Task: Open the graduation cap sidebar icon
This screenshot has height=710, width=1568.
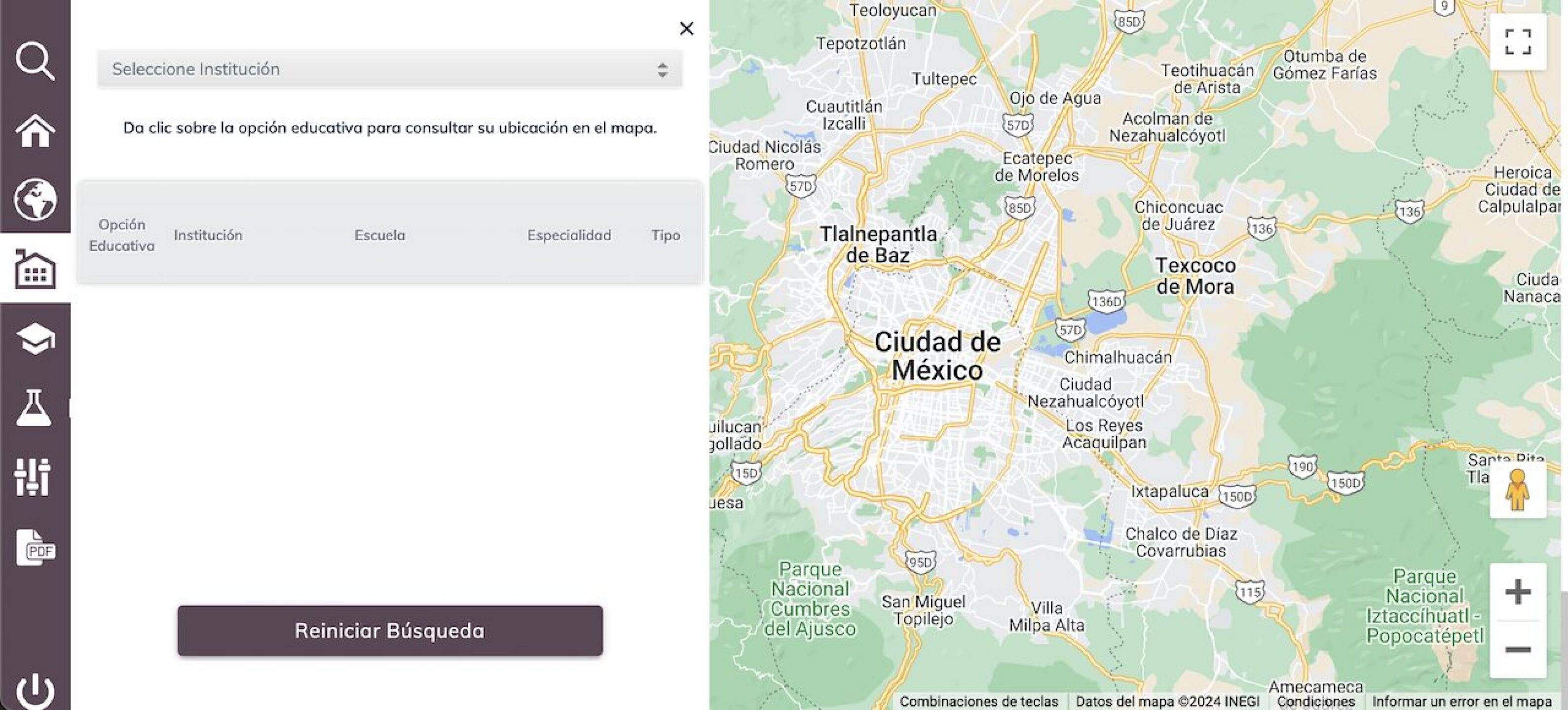Action: pos(35,339)
